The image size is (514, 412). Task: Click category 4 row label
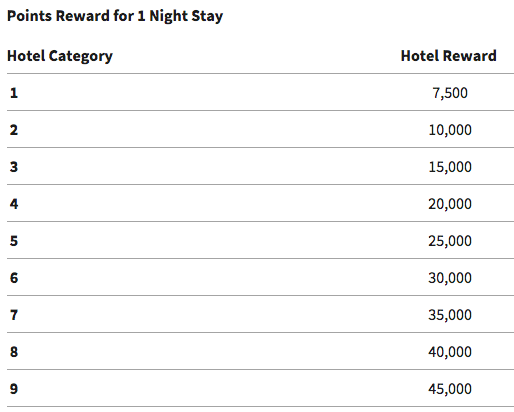pyautogui.click(x=14, y=204)
